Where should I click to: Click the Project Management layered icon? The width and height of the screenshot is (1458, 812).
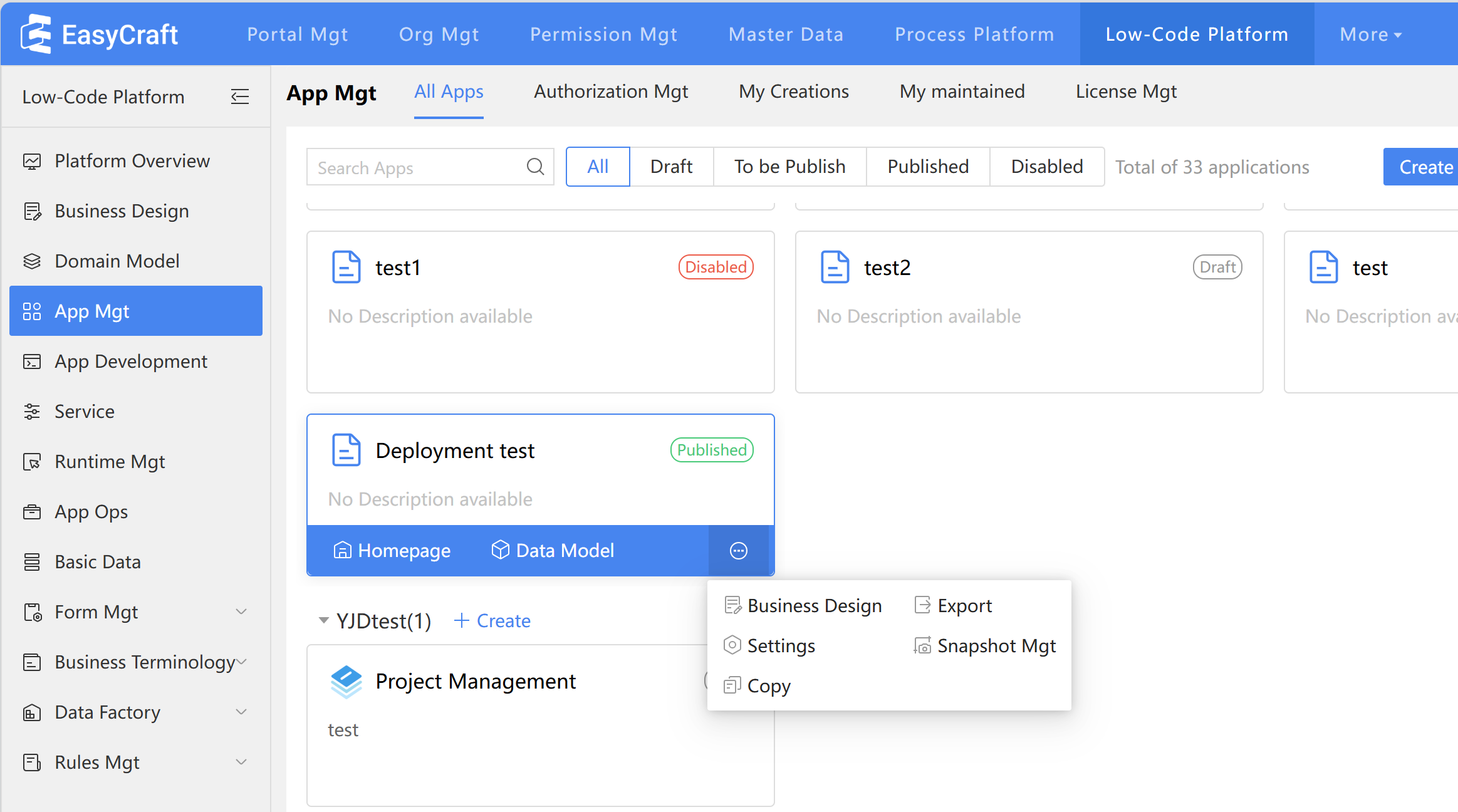[346, 682]
